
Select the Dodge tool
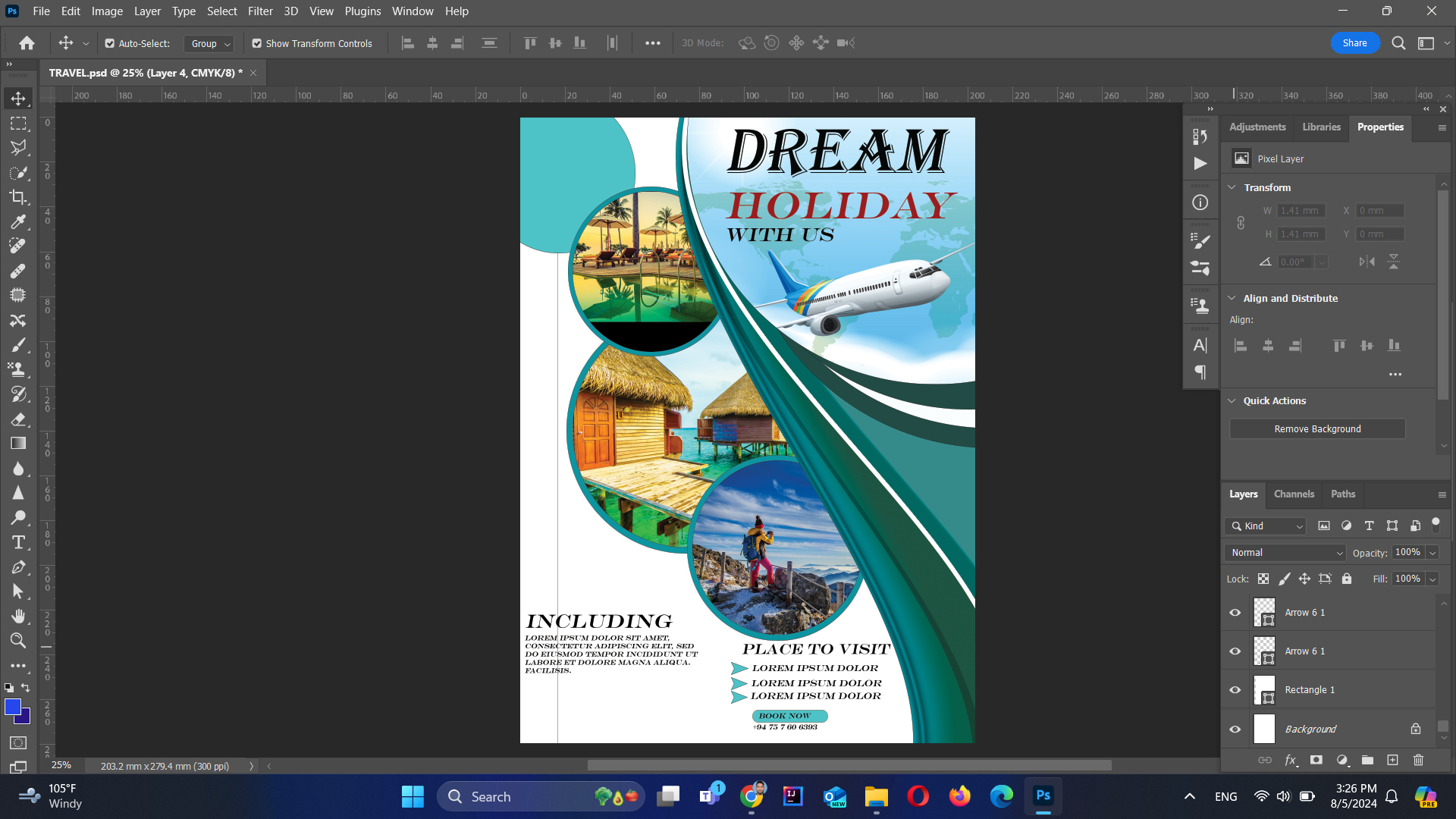click(x=18, y=518)
